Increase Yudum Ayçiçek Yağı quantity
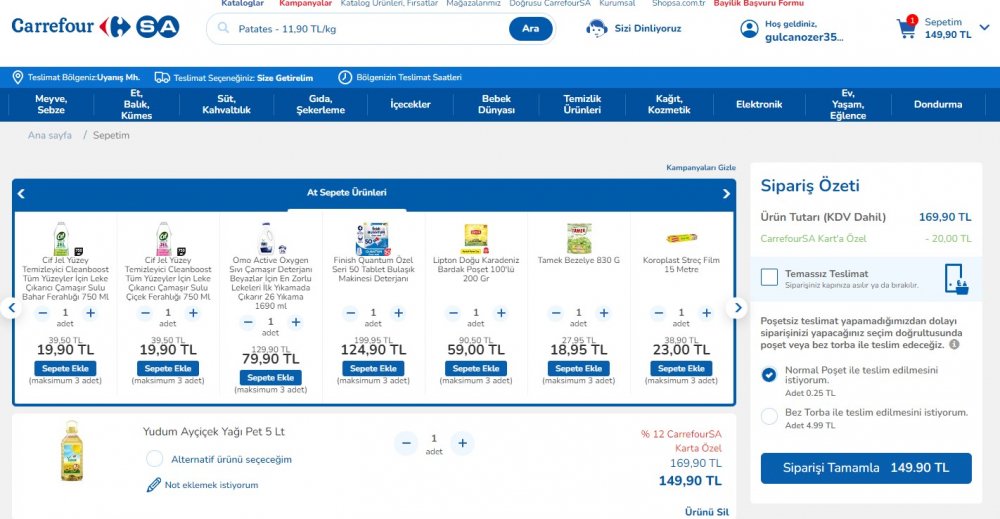Viewport: 1000px width, 519px height. coord(462,443)
